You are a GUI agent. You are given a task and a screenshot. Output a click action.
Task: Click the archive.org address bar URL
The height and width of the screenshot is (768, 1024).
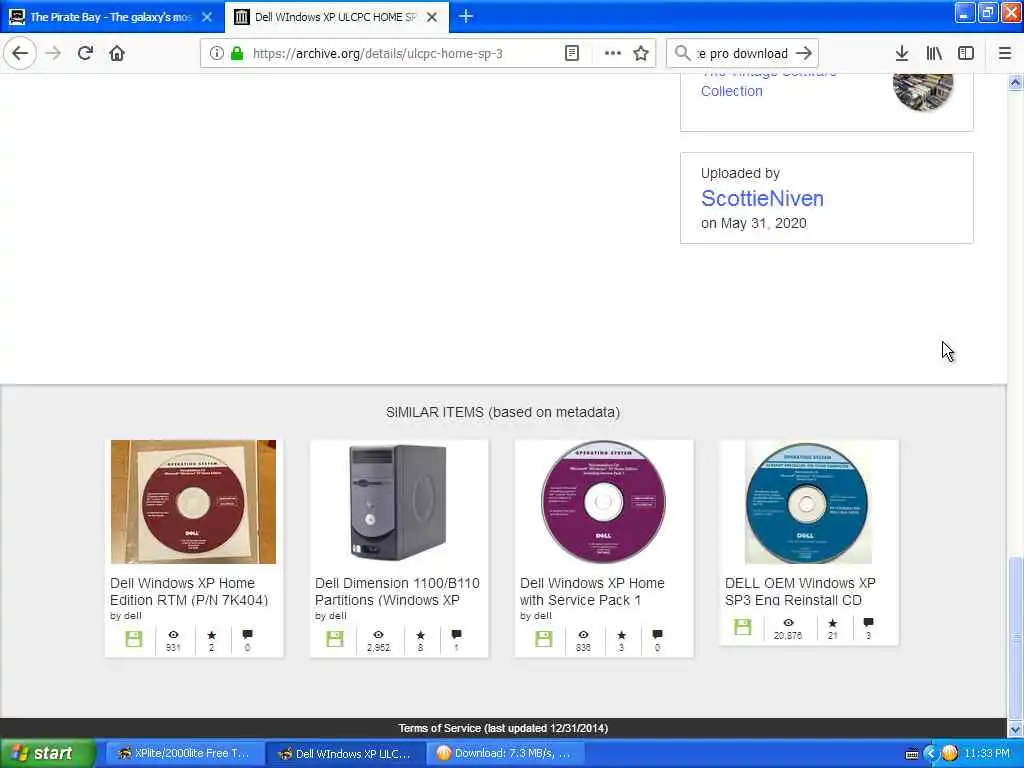377,54
